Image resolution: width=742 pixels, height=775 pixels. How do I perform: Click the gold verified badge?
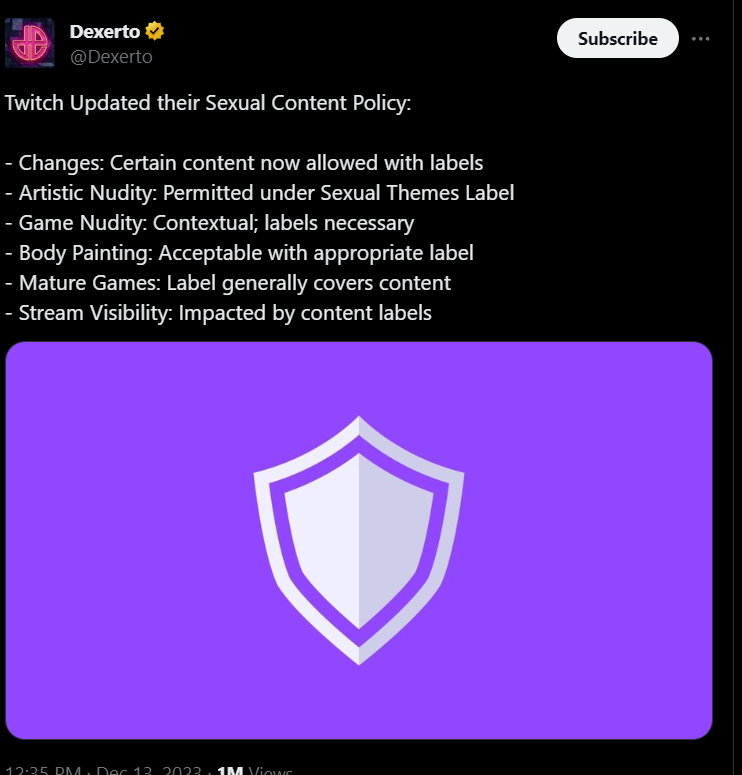point(155,31)
